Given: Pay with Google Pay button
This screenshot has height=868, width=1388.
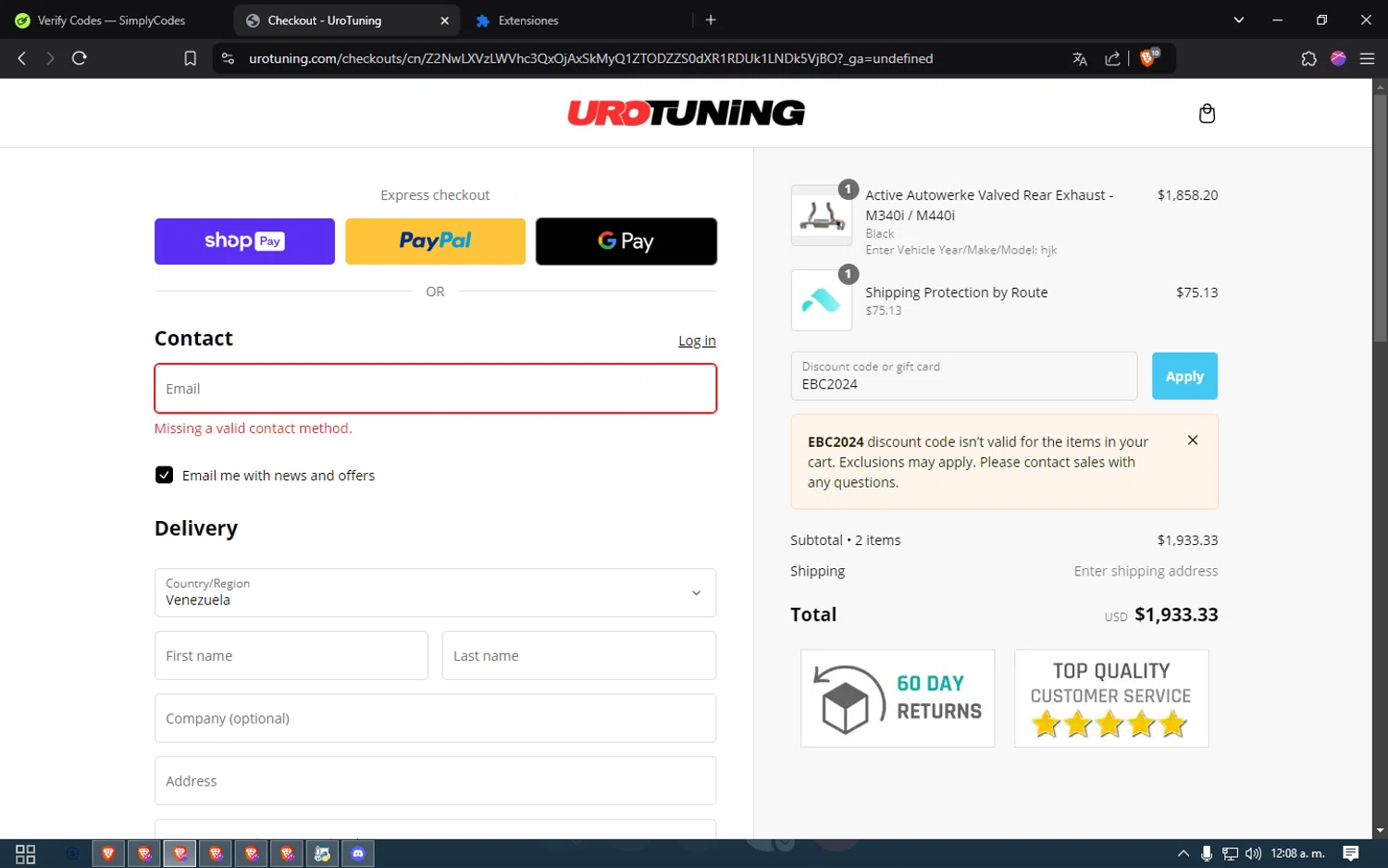Looking at the screenshot, I should tap(626, 242).
